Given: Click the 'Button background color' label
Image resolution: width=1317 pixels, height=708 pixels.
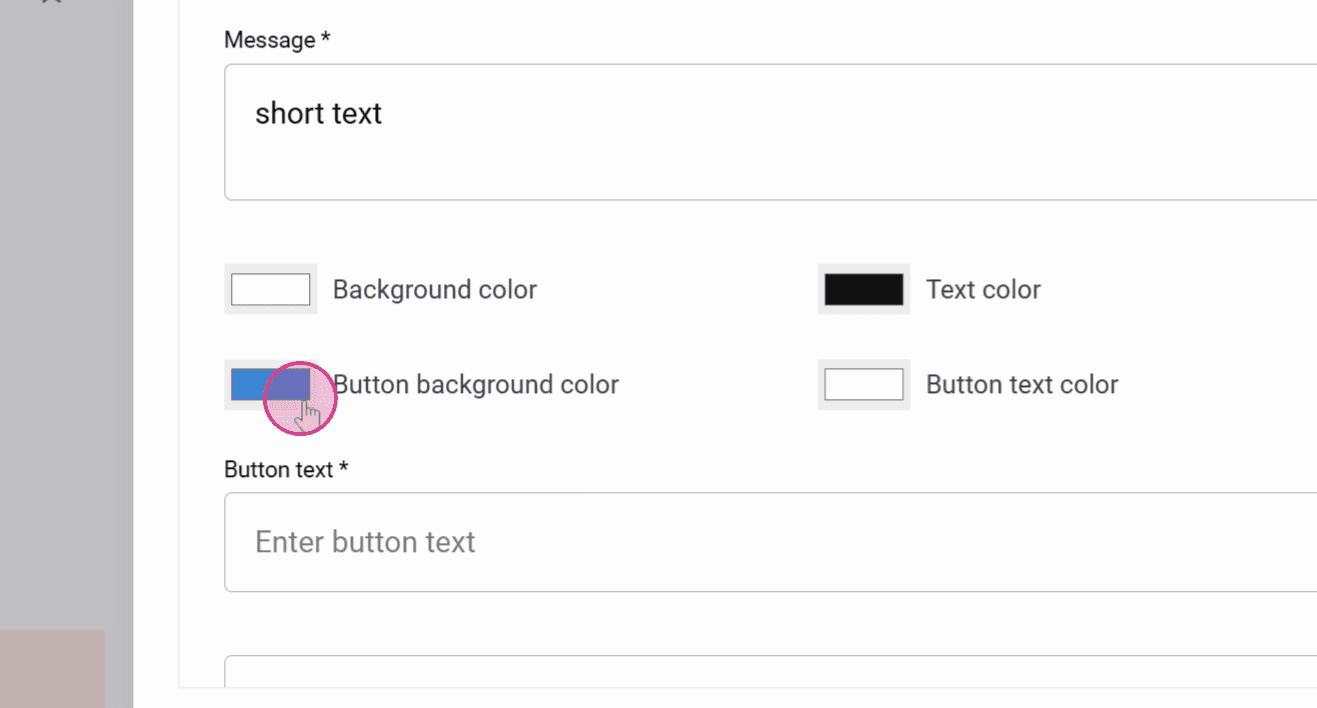Looking at the screenshot, I should (476, 385).
